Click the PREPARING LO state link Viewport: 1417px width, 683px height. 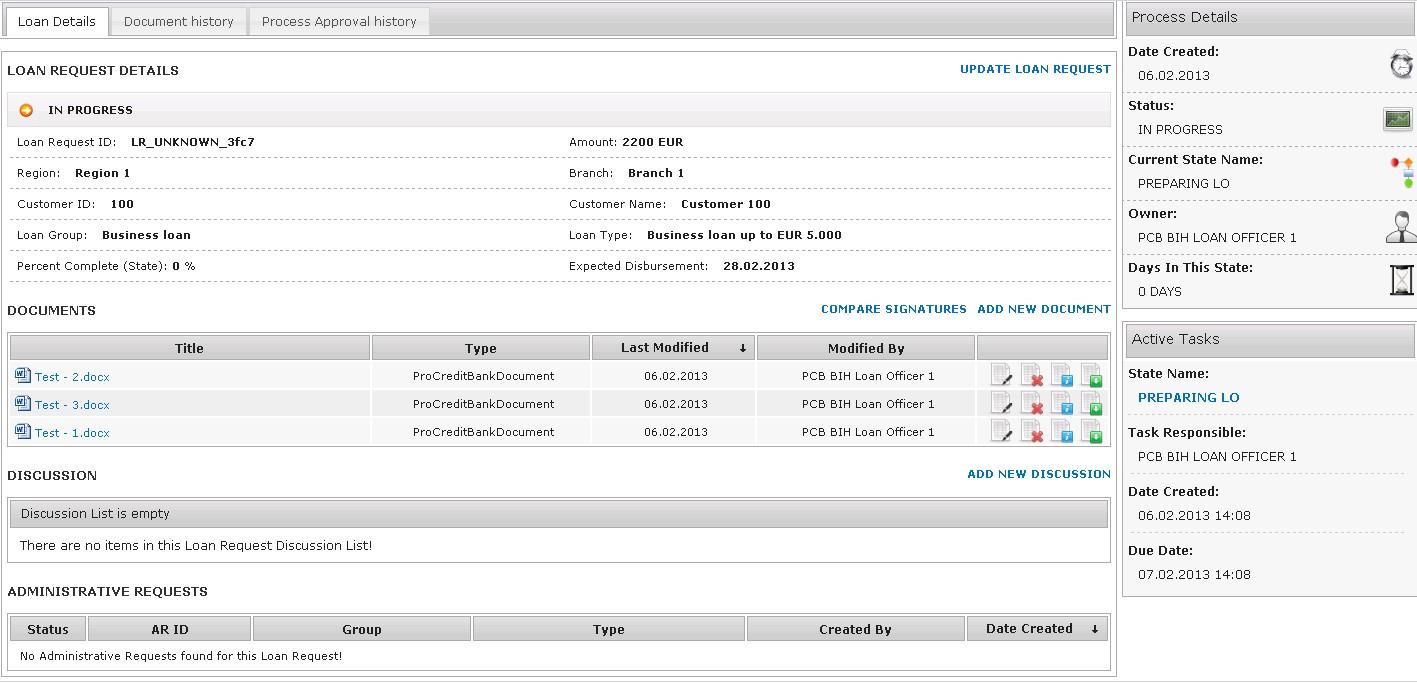pos(1188,397)
